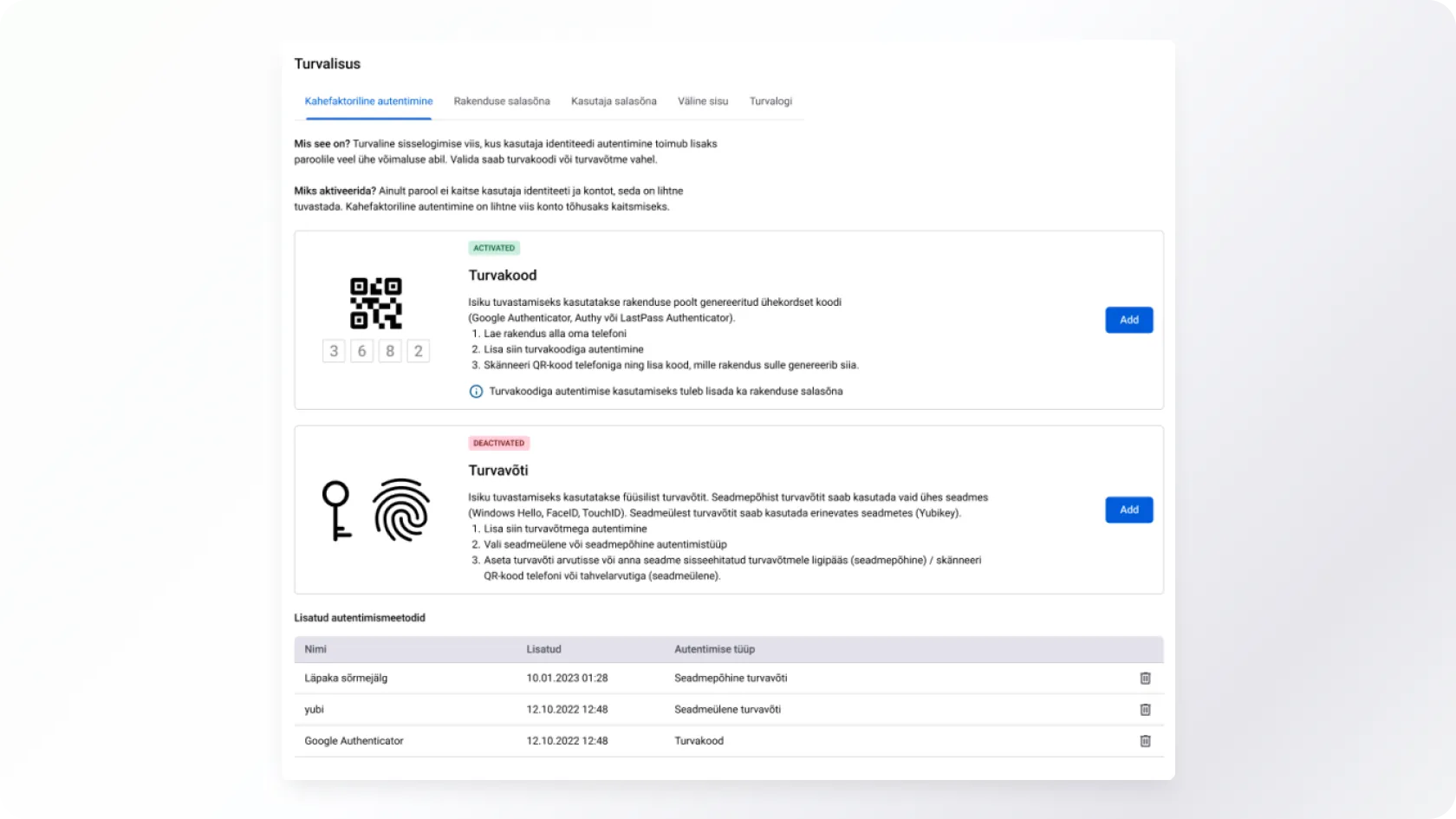The image size is (1456, 819).
Task: Click trash icon for yubi row
Action: point(1145,709)
